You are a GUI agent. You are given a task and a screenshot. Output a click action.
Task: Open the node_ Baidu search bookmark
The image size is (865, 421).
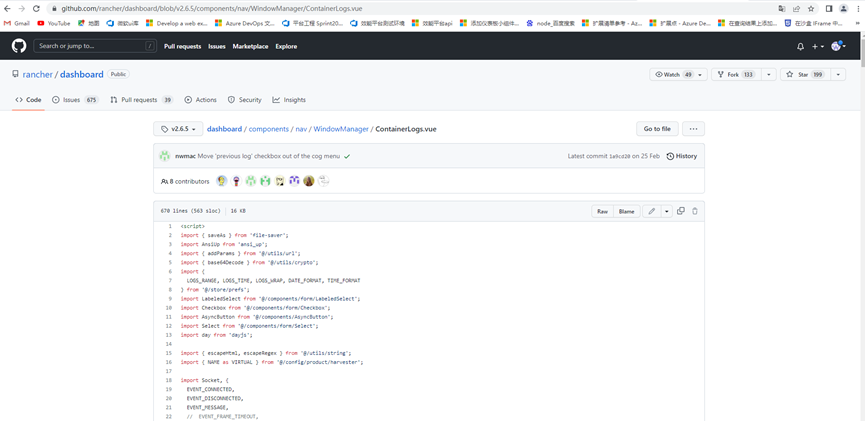click(x=550, y=23)
